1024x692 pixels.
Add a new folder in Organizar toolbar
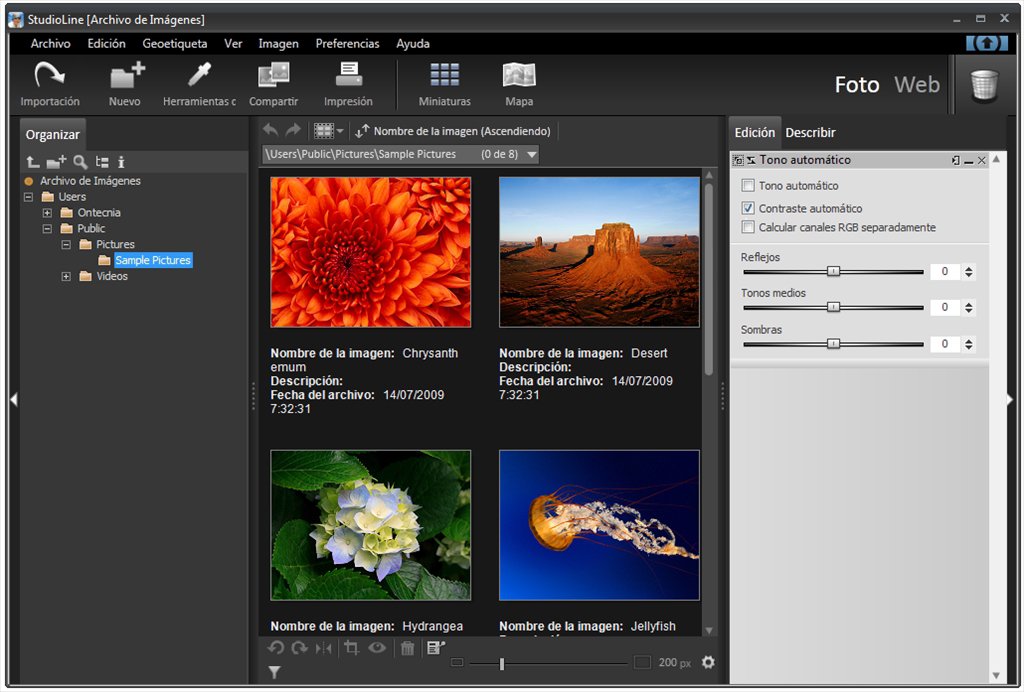pyautogui.click(x=56, y=162)
